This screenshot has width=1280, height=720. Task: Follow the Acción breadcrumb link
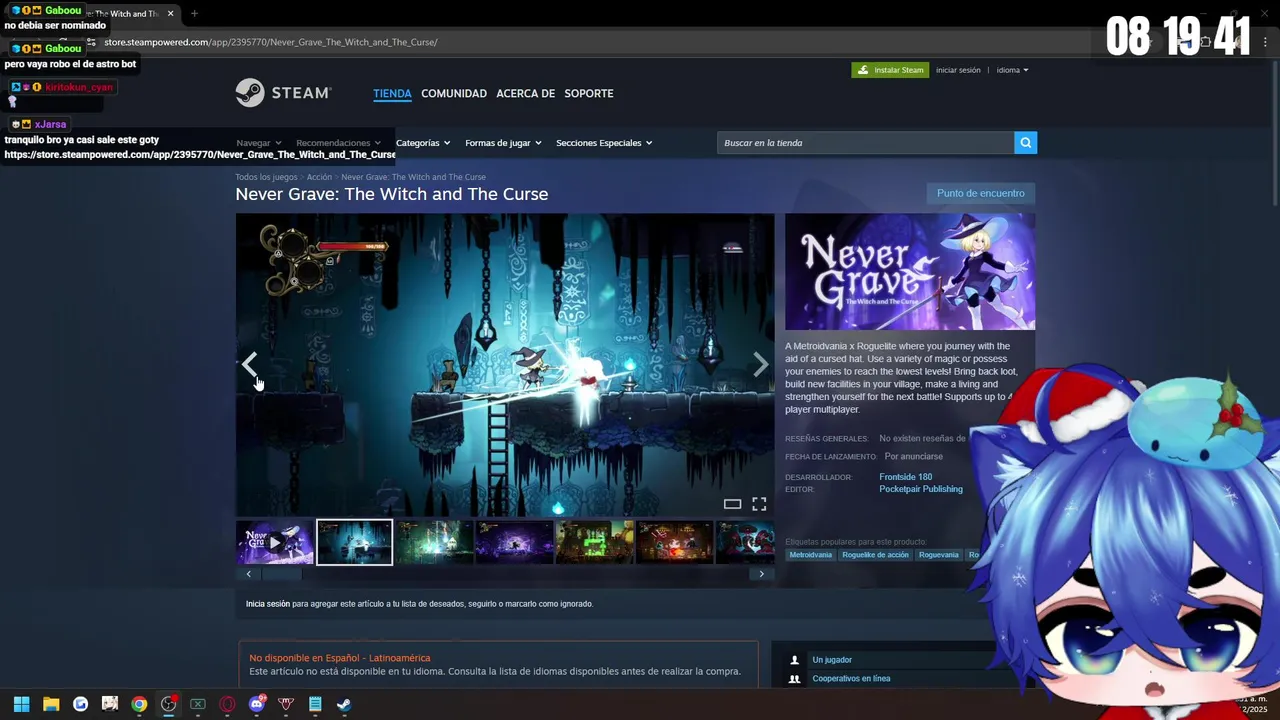[x=319, y=177]
